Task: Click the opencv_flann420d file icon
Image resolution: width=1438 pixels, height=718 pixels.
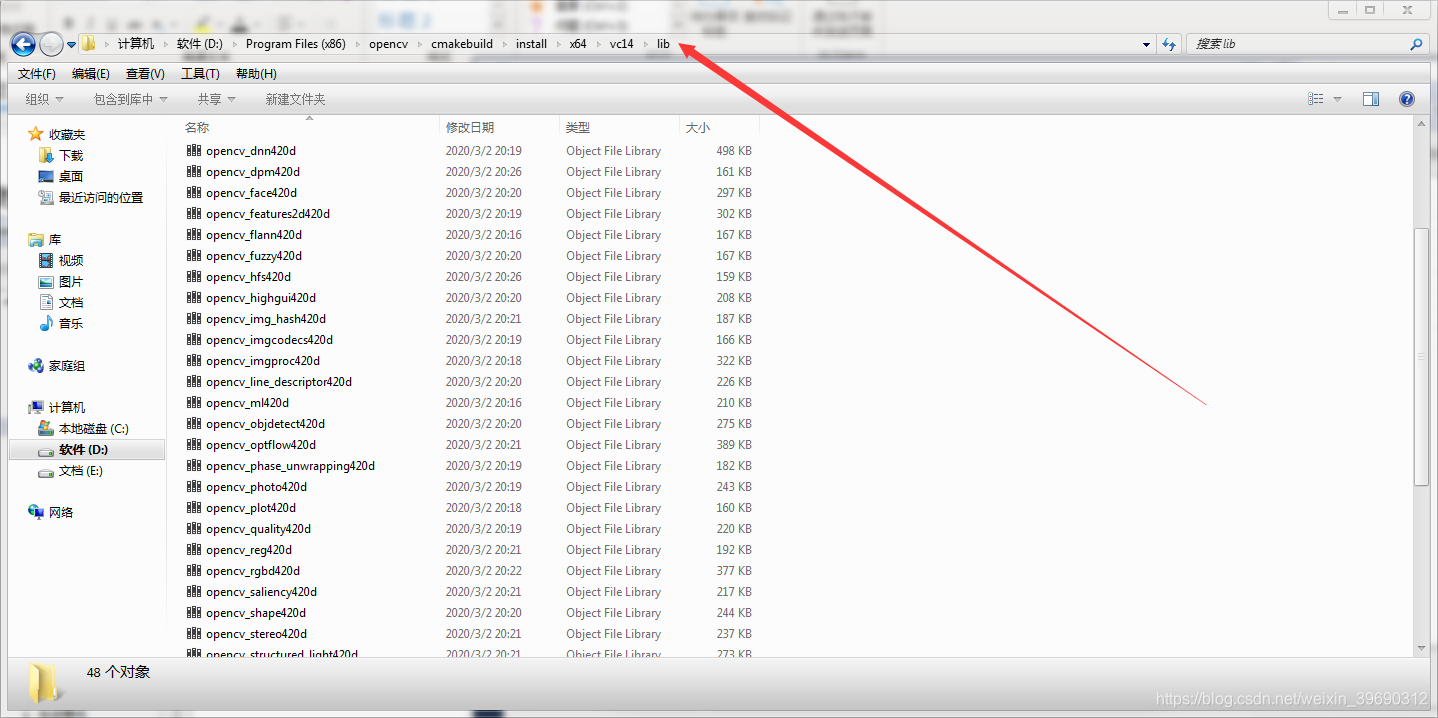Action: click(194, 234)
